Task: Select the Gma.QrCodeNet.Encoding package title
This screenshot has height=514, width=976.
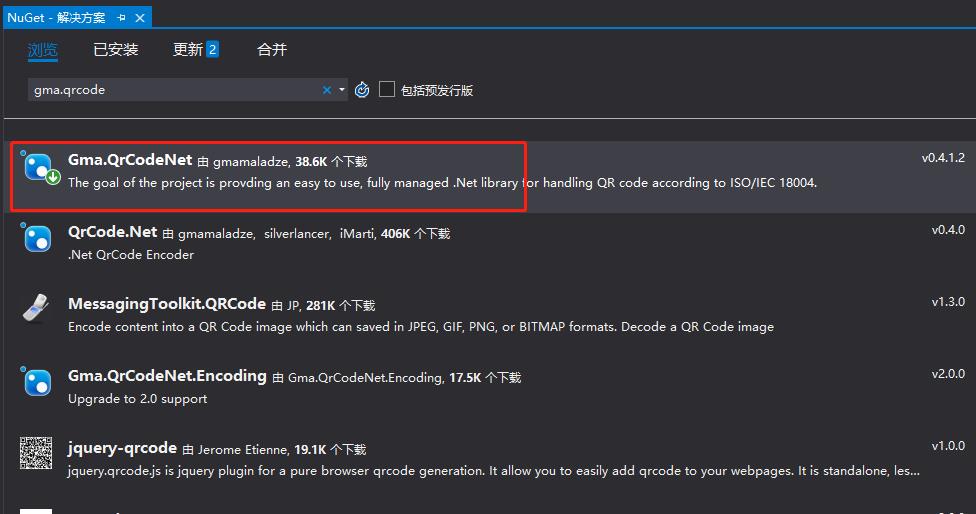Action: 167,376
